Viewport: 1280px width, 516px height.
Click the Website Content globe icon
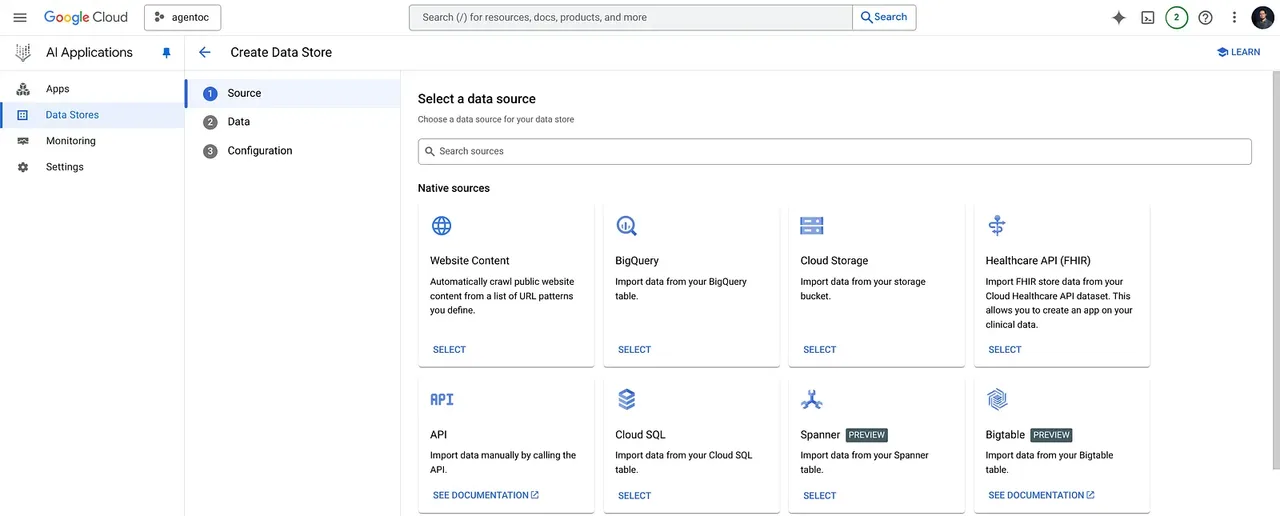click(441, 225)
